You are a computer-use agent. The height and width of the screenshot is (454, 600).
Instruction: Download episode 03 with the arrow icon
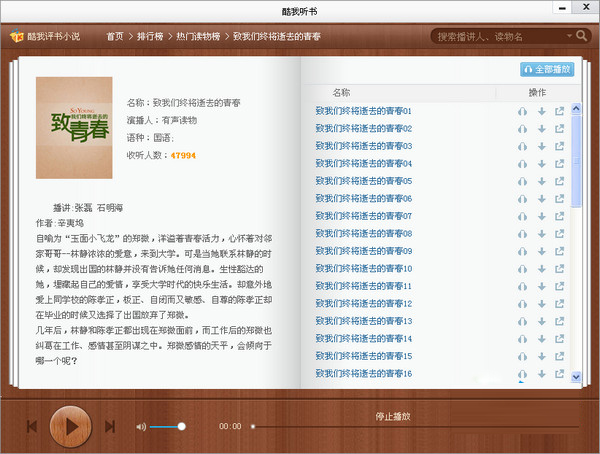(541, 146)
